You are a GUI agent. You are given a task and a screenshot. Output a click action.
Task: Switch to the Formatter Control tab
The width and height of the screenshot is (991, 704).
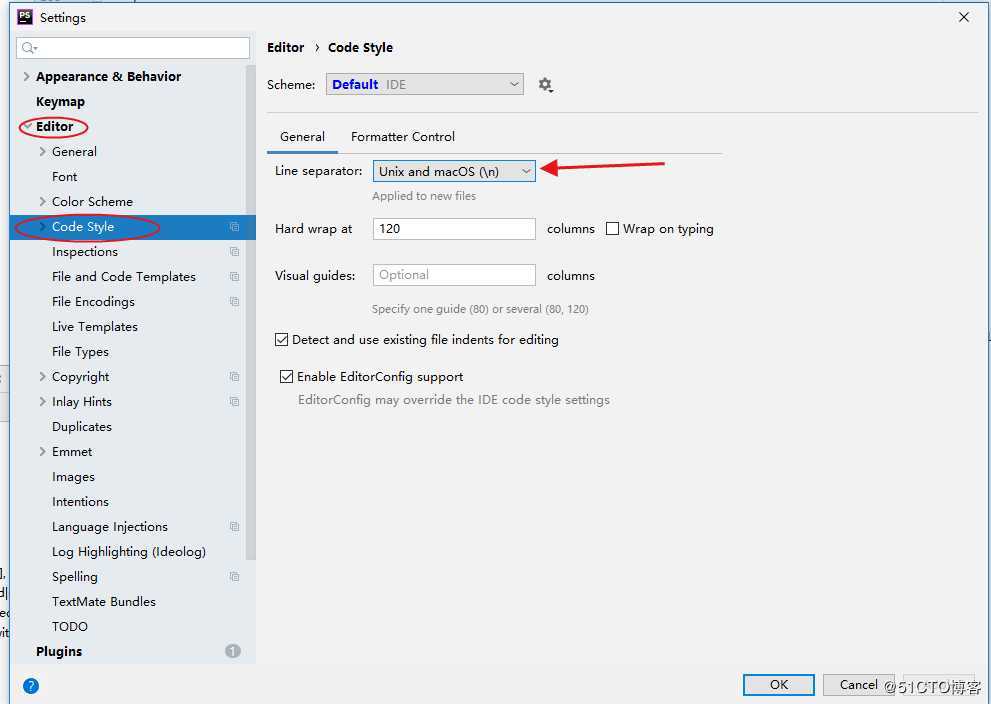coord(403,137)
